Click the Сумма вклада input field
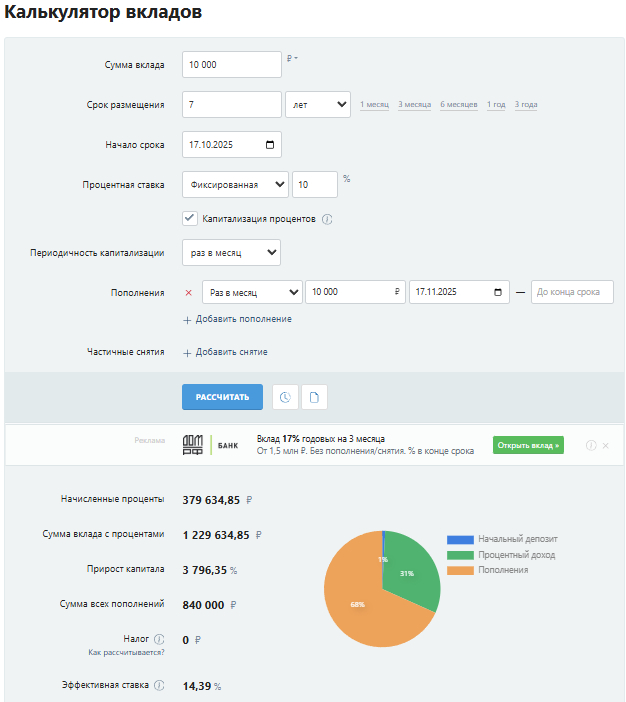 [232, 65]
